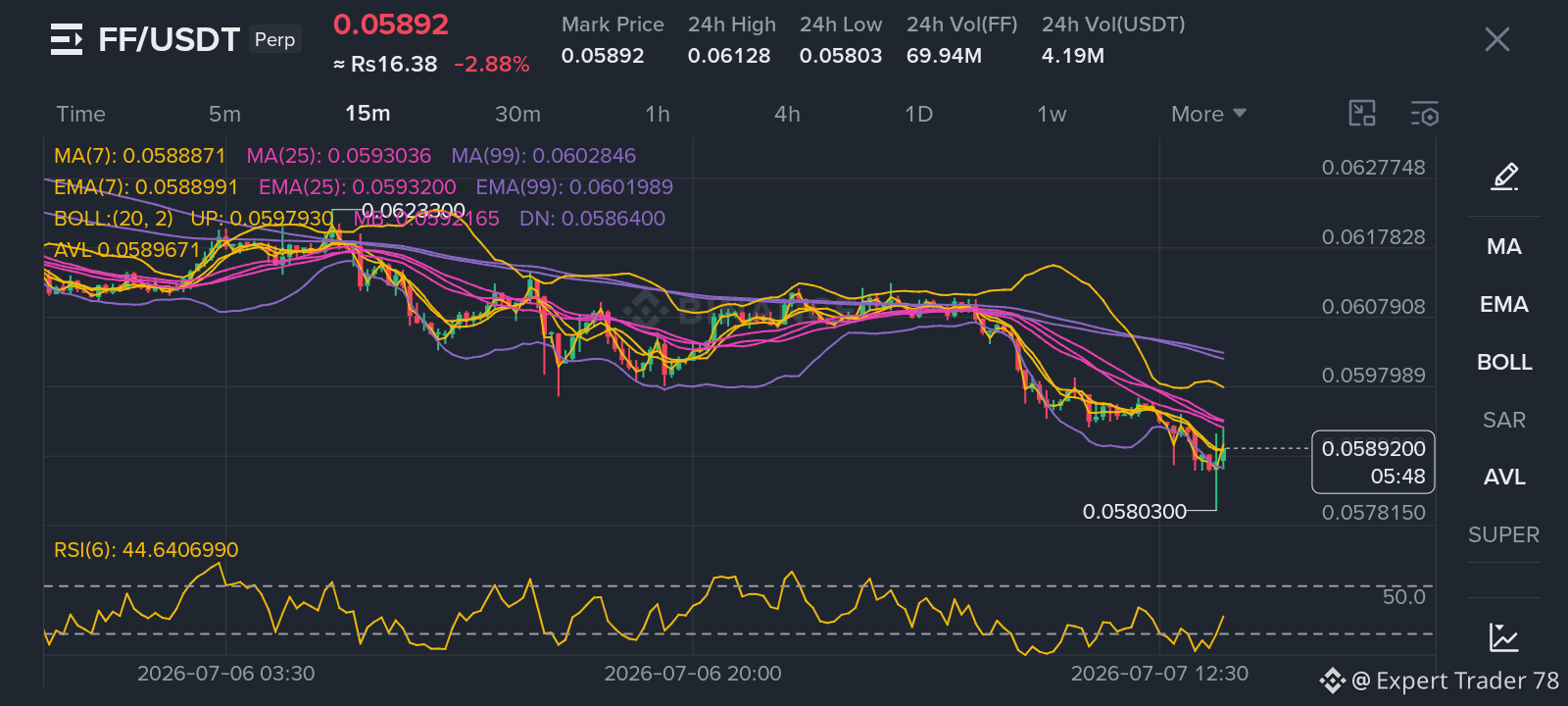The width and height of the screenshot is (1568, 706).
Task: Click the EMA(7) legend value
Action: tap(146, 187)
